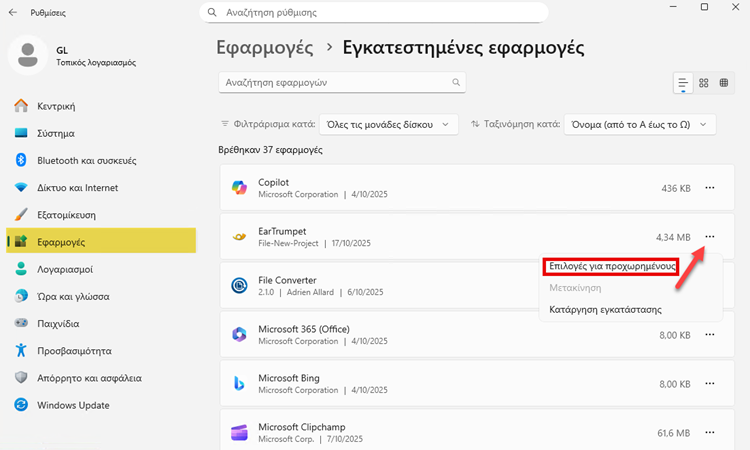
Task: Click the back arrow in Settings
Action: tap(13, 12)
